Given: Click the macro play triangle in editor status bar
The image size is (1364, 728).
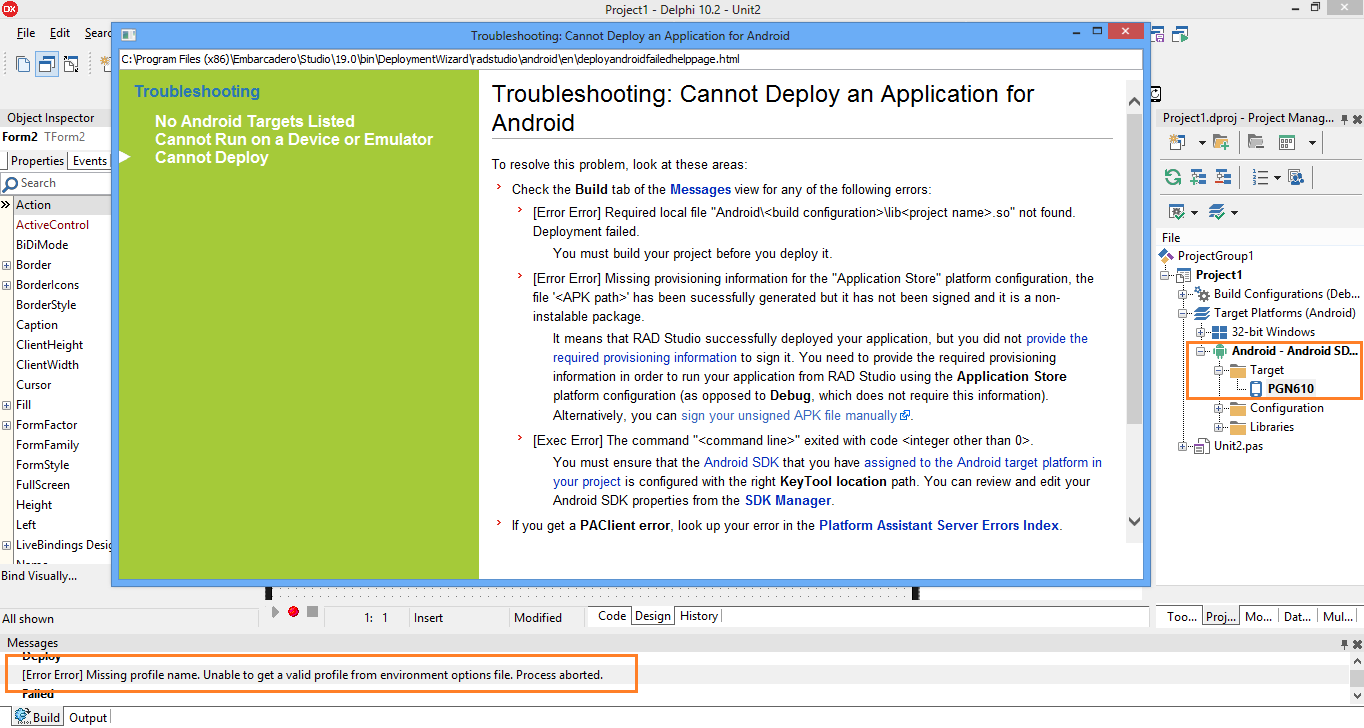Looking at the screenshot, I should 276,612.
